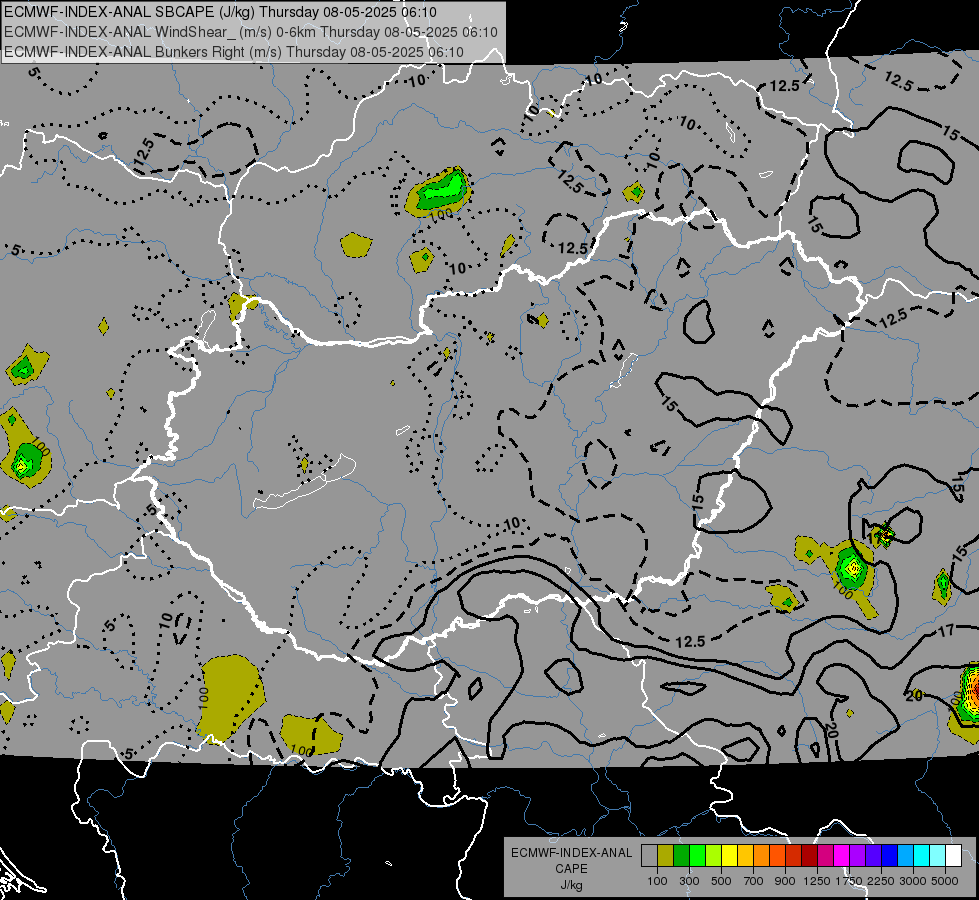Click the legend scale value 1750

pos(849,881)
